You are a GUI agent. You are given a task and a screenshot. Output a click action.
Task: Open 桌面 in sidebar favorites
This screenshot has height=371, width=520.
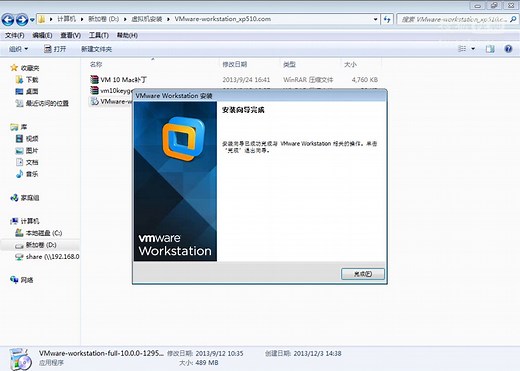click(x=32, y=91)
